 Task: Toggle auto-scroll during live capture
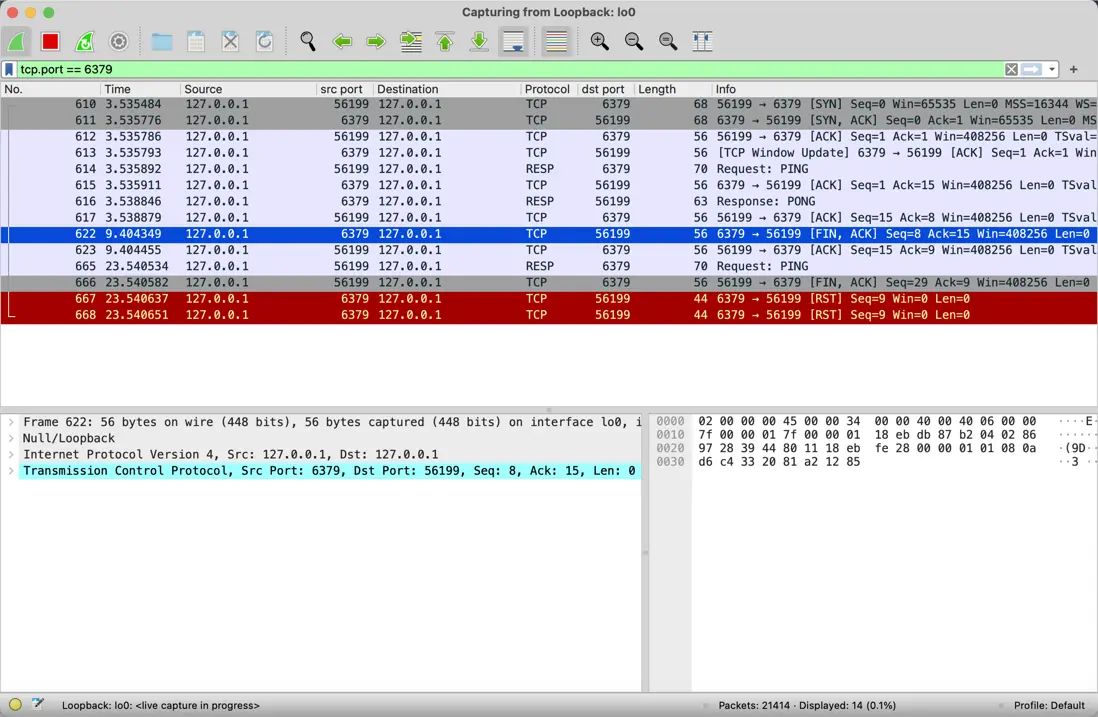tap(513, 41)
